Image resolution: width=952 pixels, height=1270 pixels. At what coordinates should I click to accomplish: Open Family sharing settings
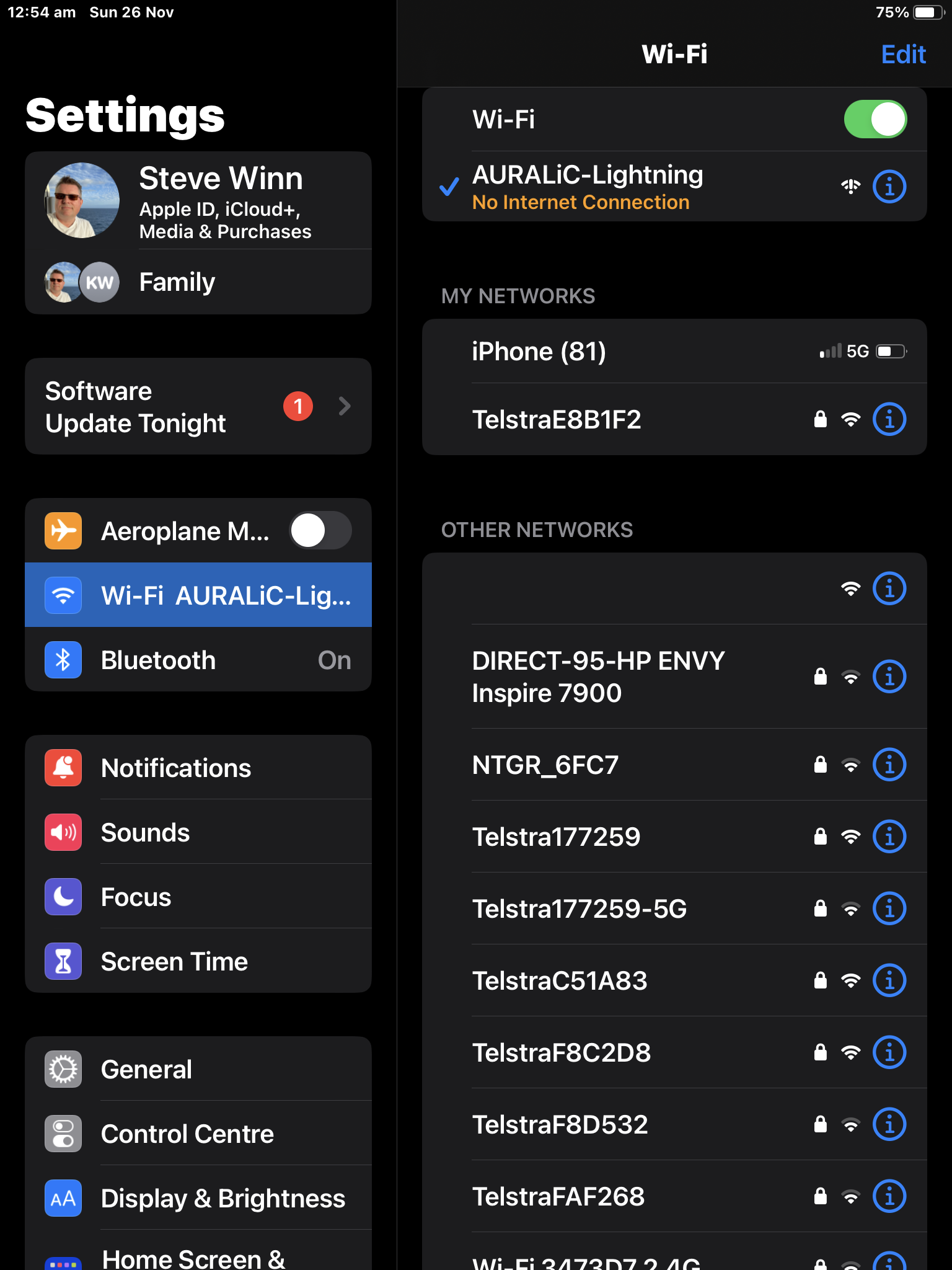(198, 282)
